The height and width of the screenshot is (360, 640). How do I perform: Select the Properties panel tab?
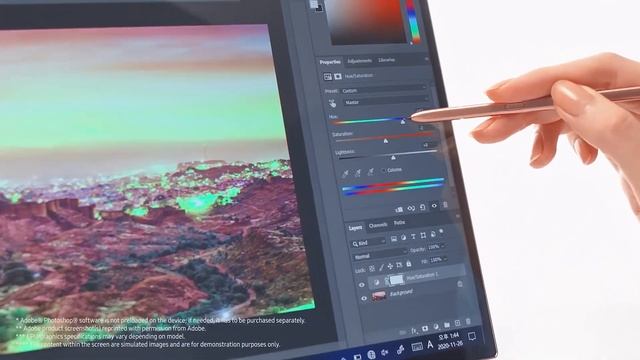[330, 62]
